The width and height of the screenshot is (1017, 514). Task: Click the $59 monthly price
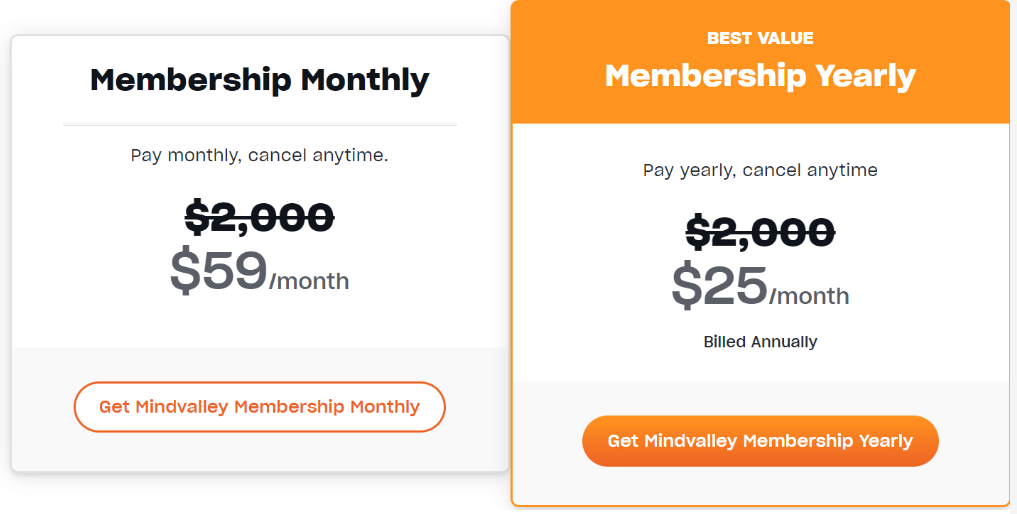click(x=219, y=270)
